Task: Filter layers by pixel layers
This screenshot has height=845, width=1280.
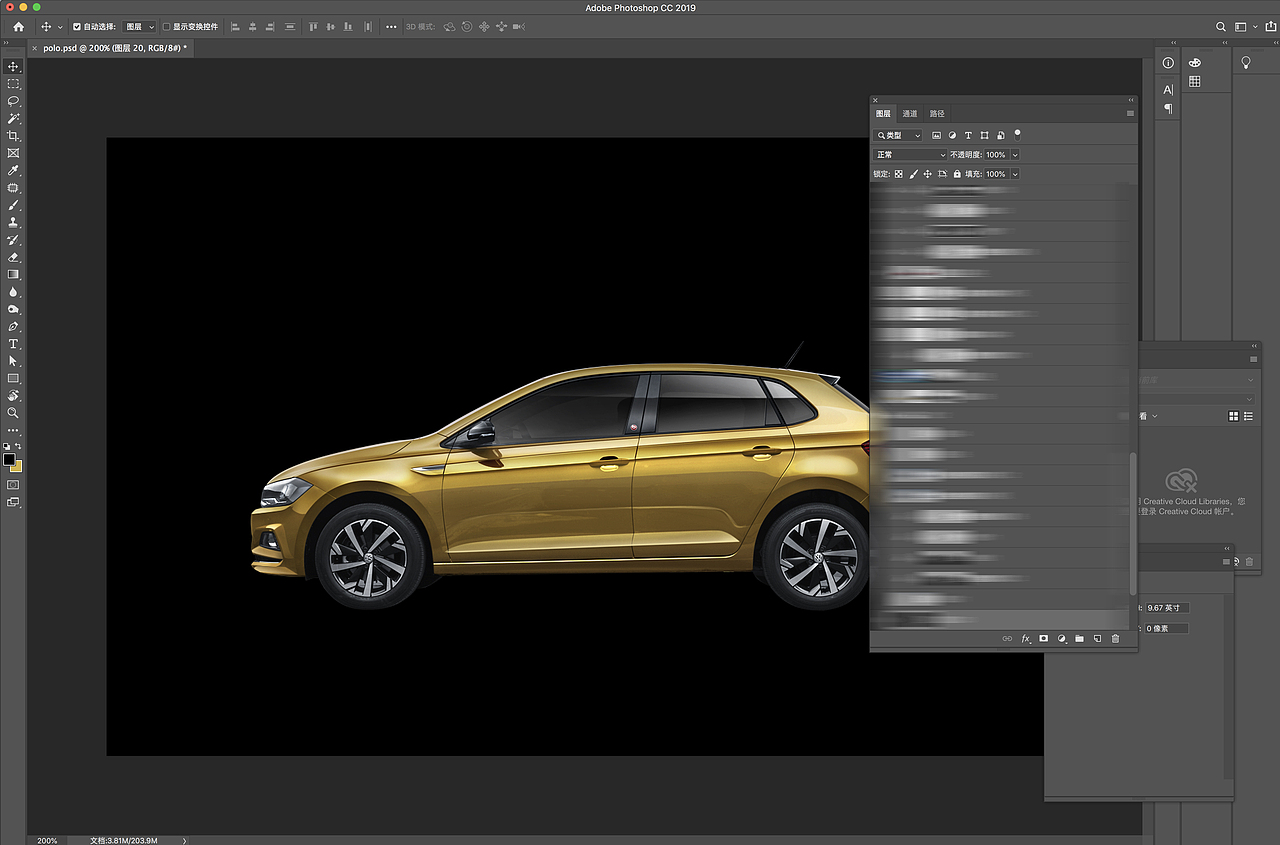Action: coord(936,135)
